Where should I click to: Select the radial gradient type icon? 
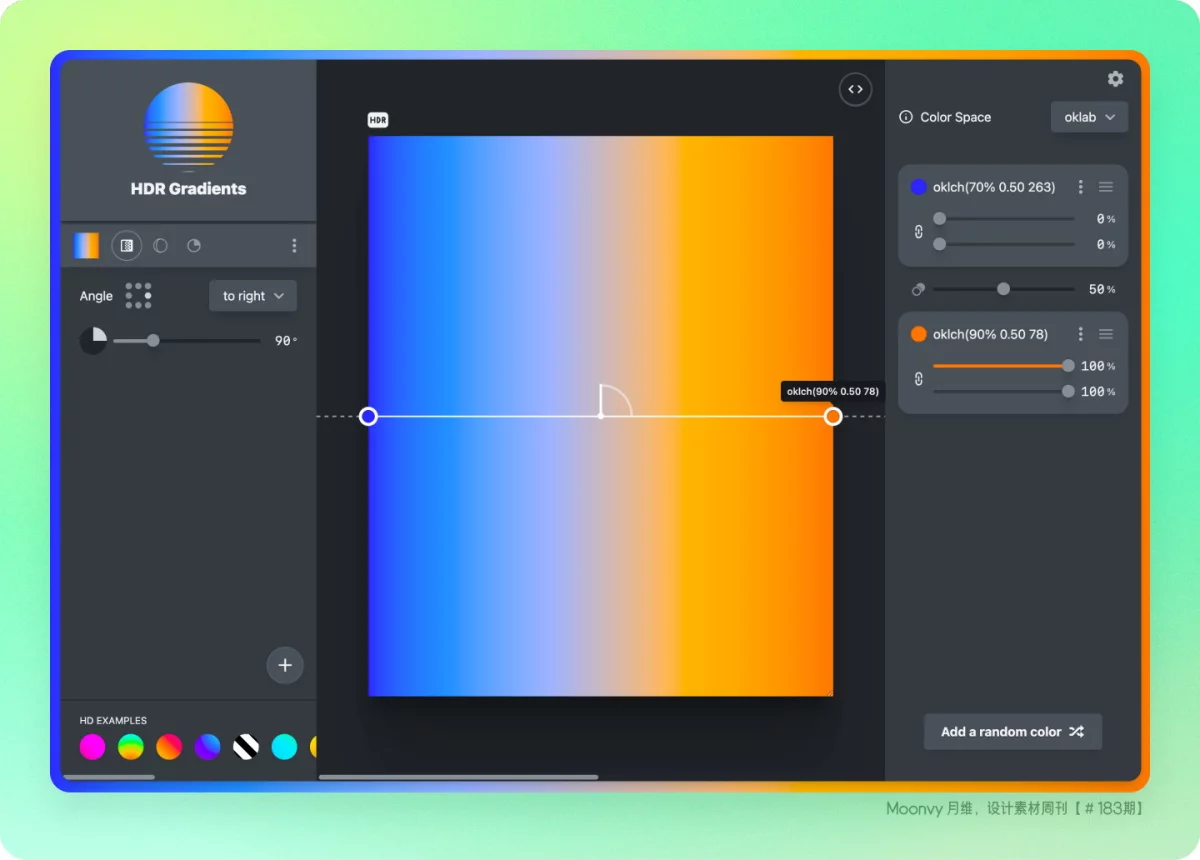[160, 246]
